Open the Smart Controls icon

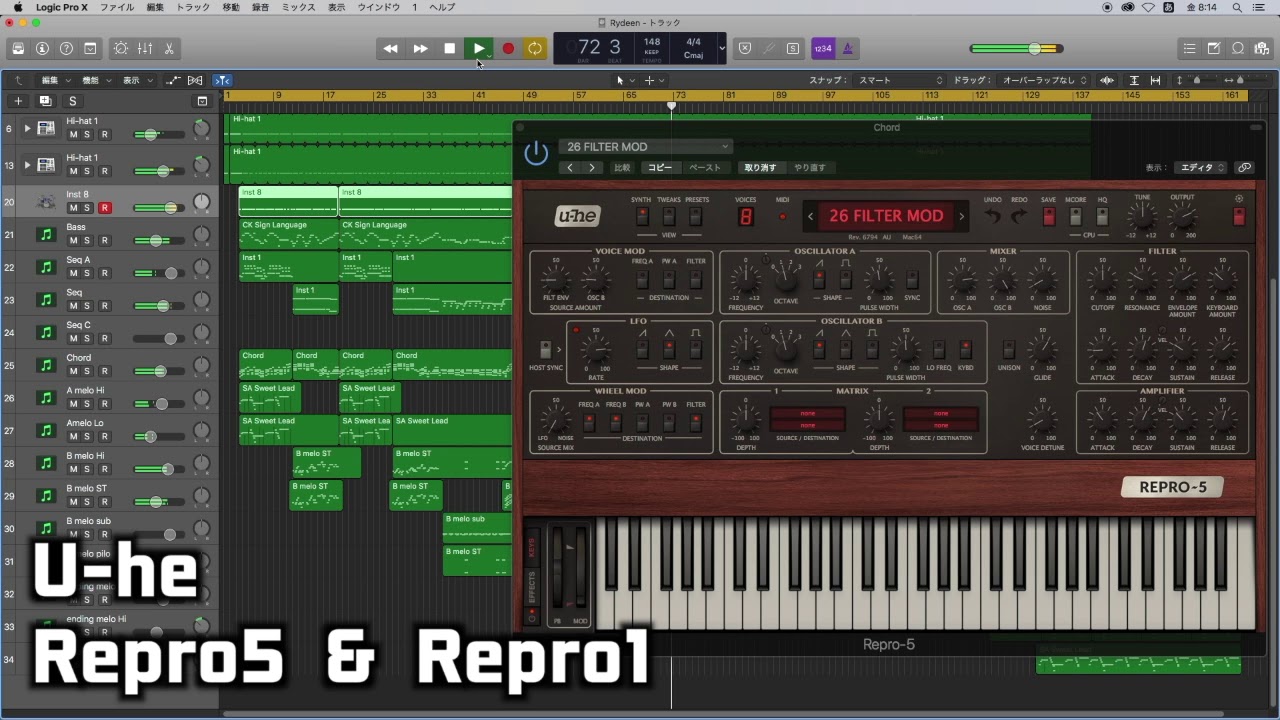[x=121, y=48]
